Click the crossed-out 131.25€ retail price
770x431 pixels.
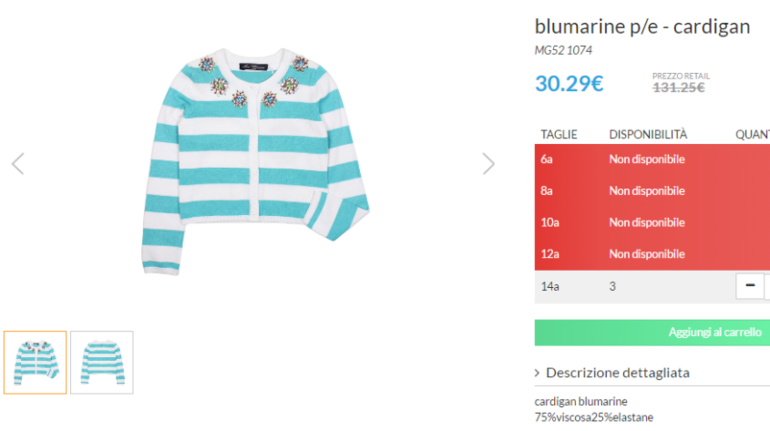(679, 87)
